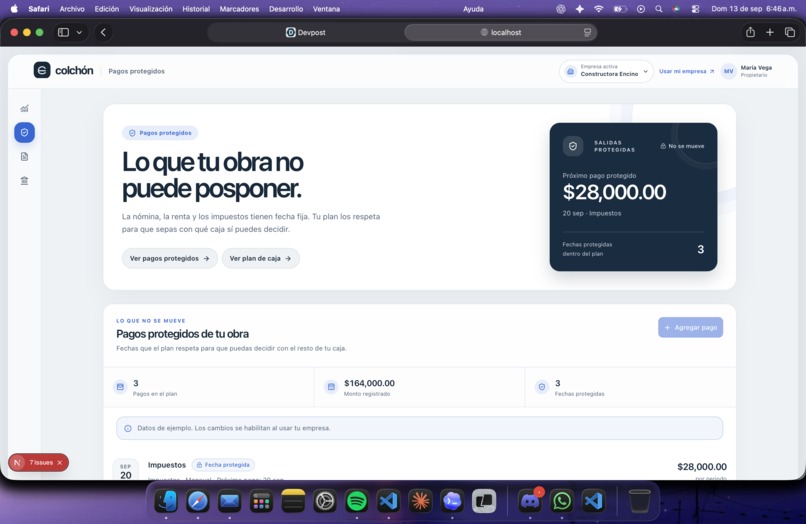Open the Ayuda menu
The height and width of the screenshot is (524, 806).
(473, 9)
